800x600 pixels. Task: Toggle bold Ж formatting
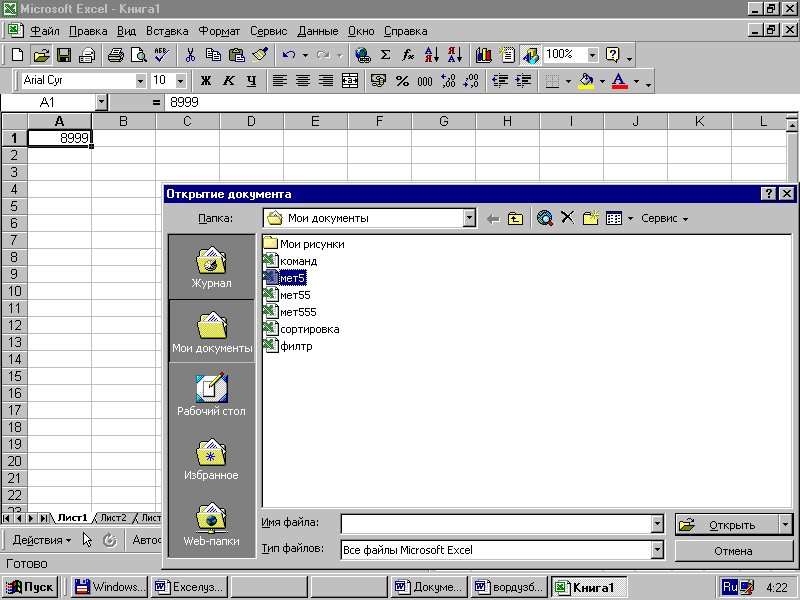[x=206, y=81]
